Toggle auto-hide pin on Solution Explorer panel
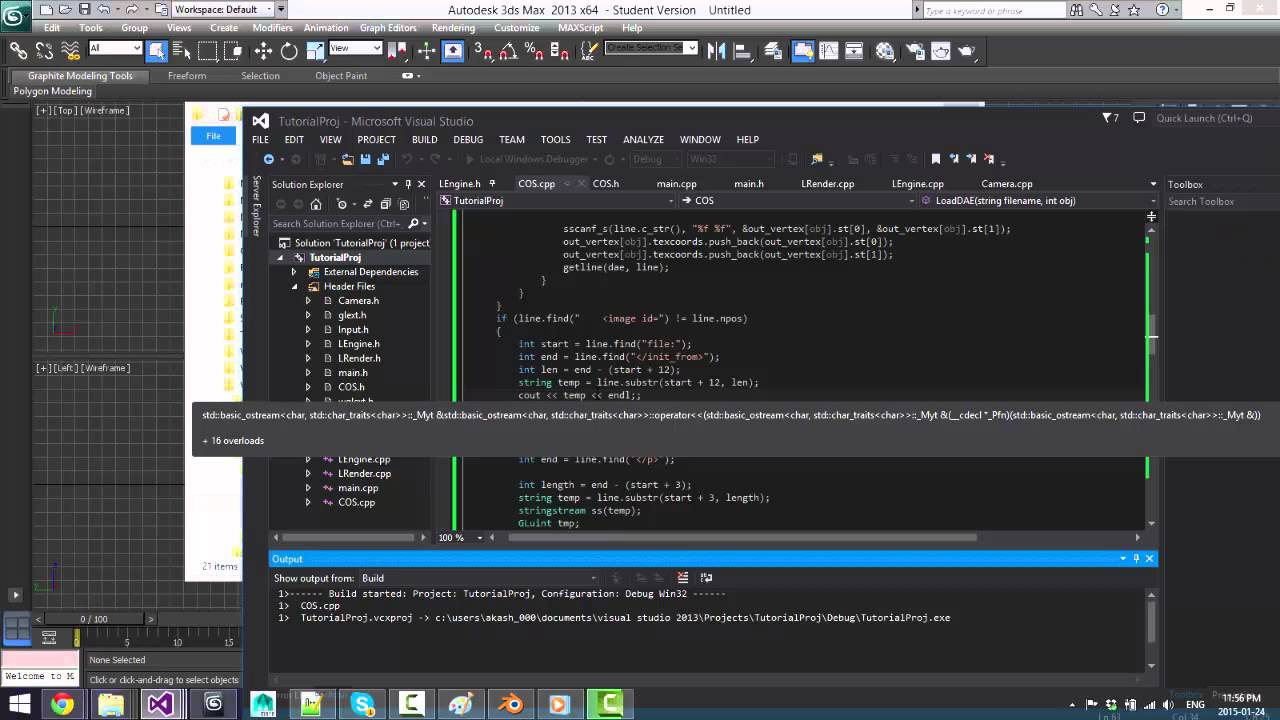Screen dimensions: 1280x720 (408, 184)
